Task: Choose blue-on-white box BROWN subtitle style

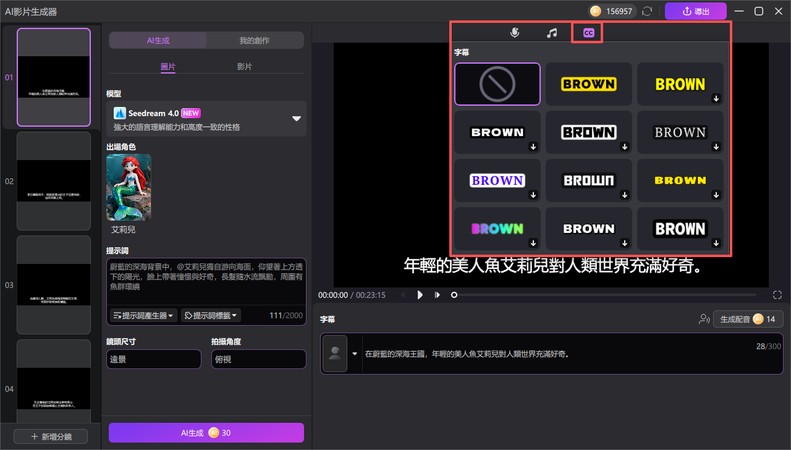Action: tap(497, 180)
